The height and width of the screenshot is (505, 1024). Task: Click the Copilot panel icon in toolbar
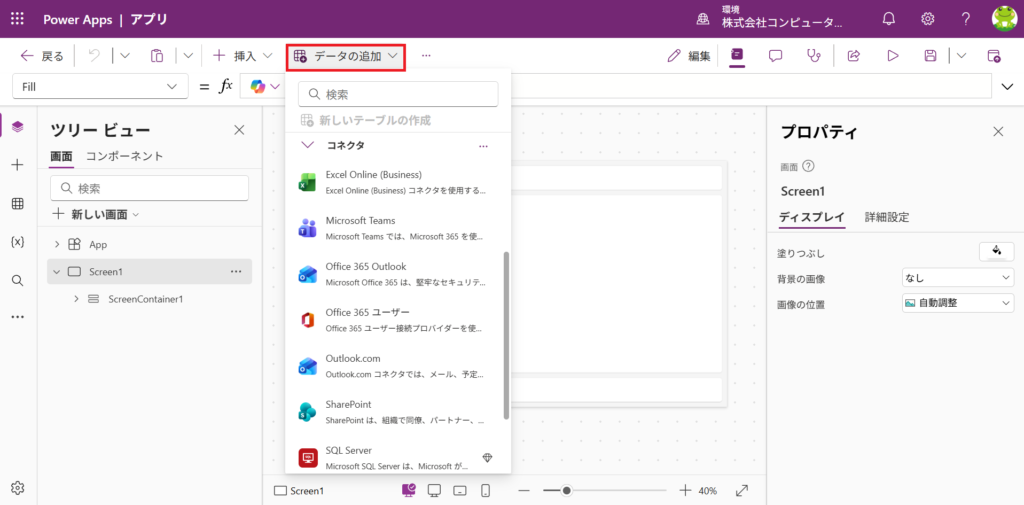(x=737, y=56)
